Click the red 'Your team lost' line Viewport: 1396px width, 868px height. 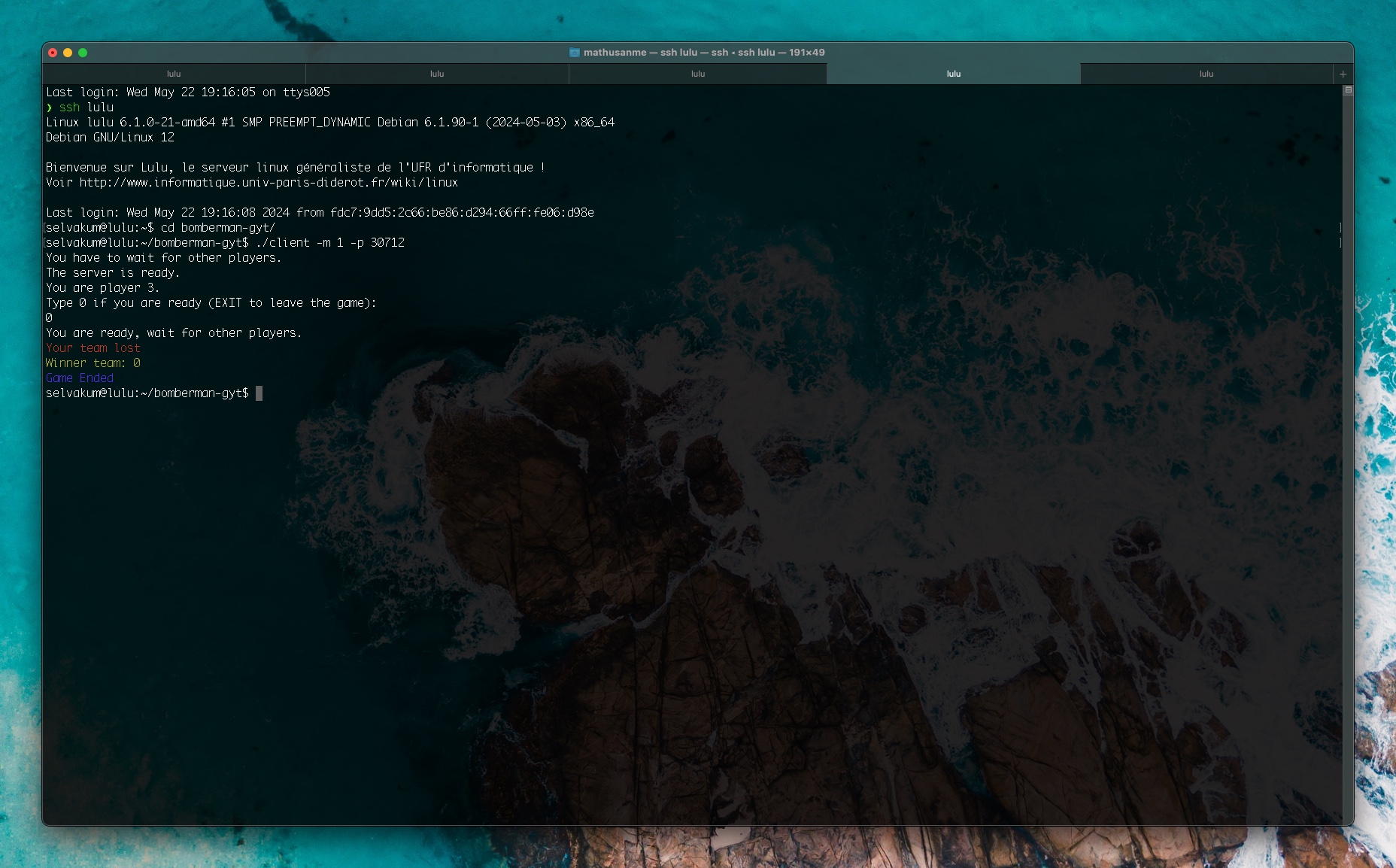pyautogui.click(x=93, y=348)
